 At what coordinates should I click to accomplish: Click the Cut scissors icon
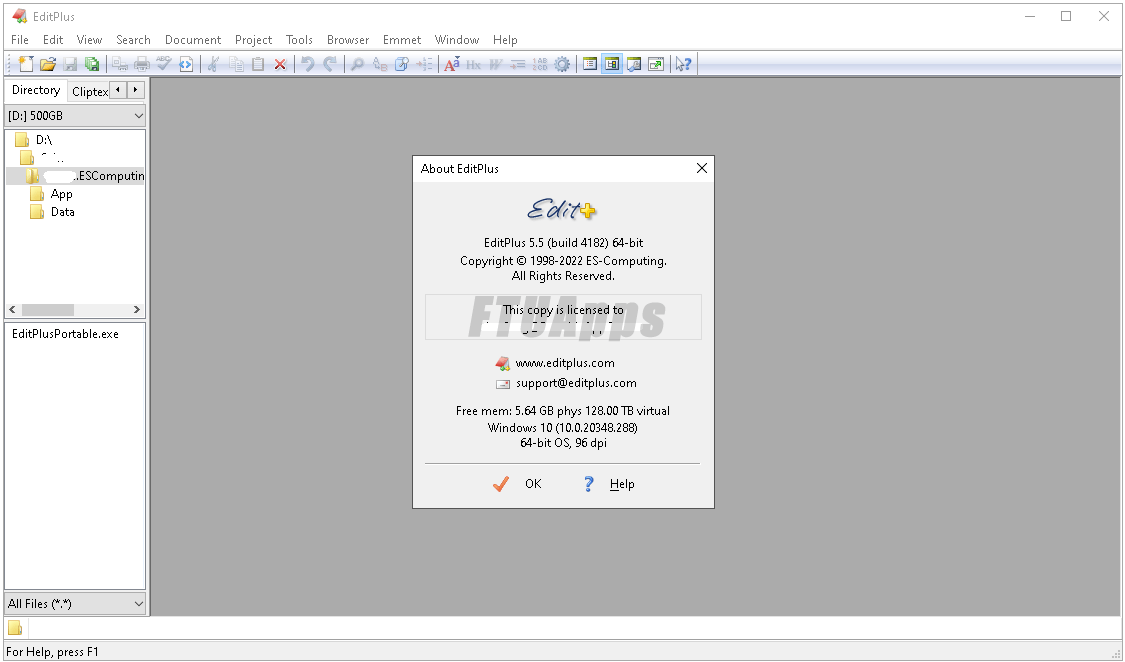pos(213,64)
